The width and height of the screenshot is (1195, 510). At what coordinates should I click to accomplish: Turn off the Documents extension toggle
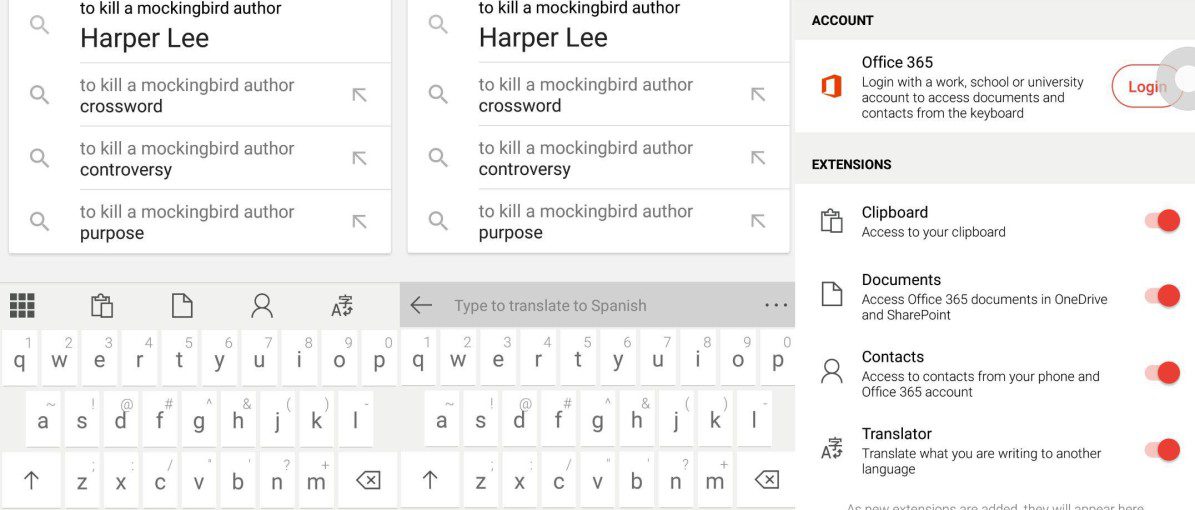1162,296
